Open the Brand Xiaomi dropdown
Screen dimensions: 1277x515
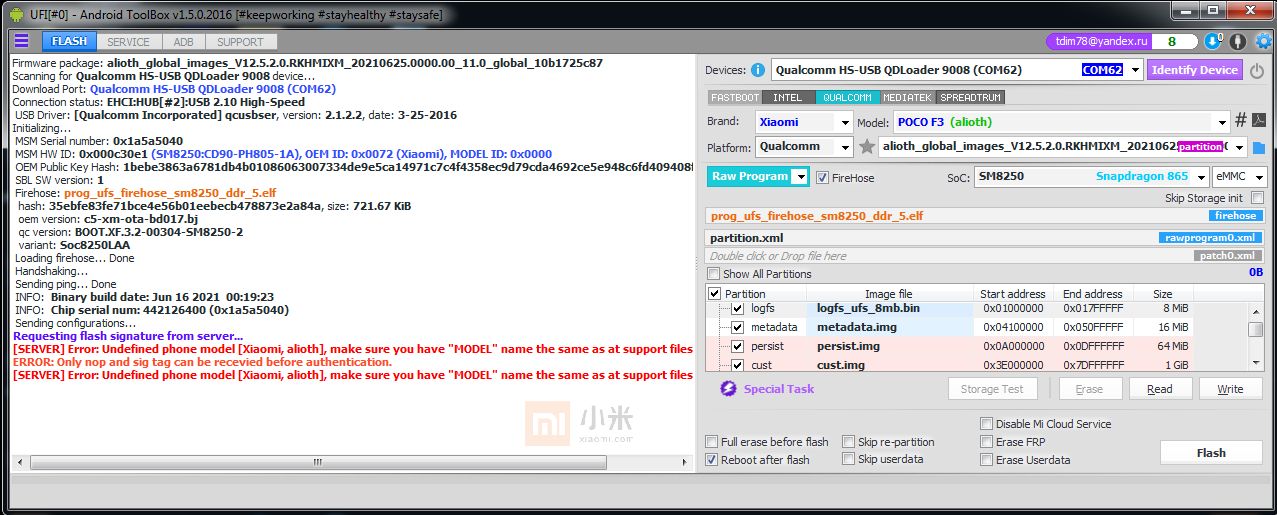coord(843,122)
